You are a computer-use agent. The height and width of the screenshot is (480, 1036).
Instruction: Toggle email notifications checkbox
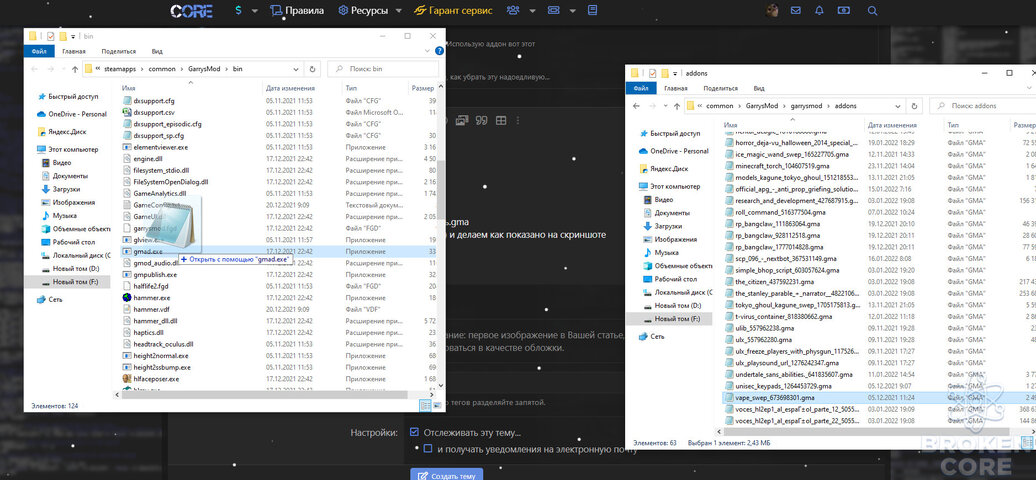[x=427, y=449]
